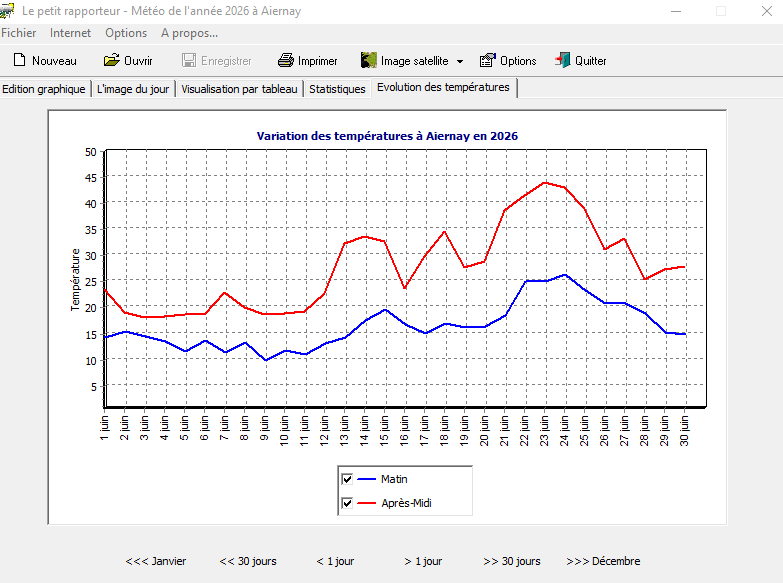Viewport: 783px width, 583px height.
Task: Click the Enregistrer floppy disk icon
Action: tap(189, 60)
